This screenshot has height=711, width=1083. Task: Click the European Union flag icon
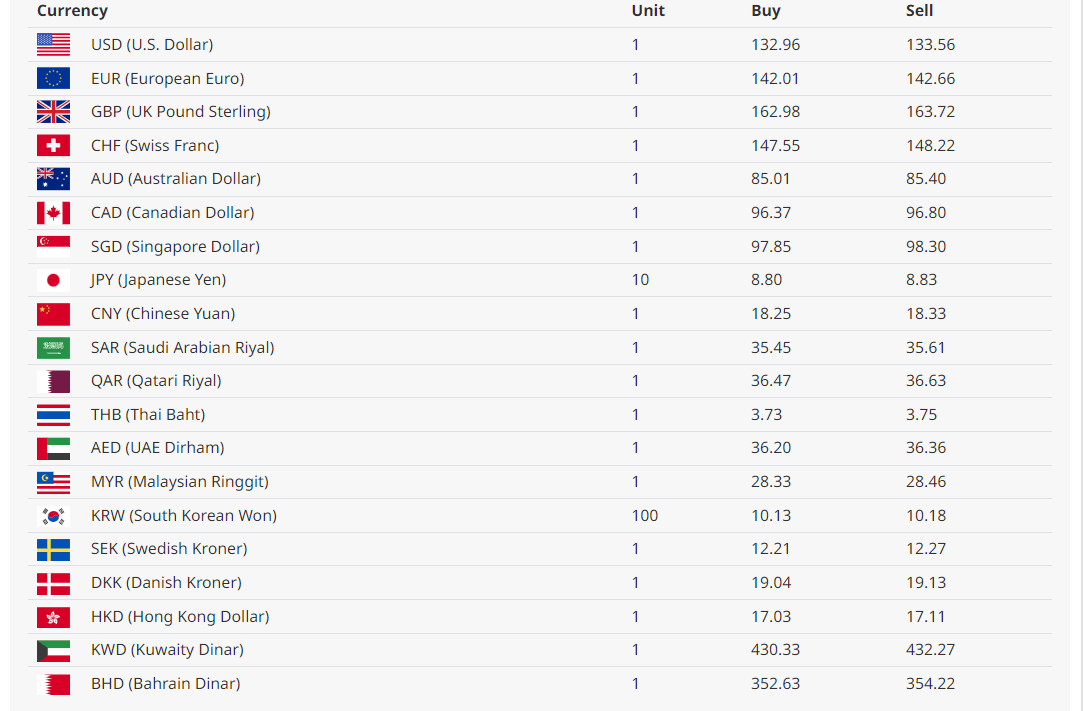(x=53, y=78)
